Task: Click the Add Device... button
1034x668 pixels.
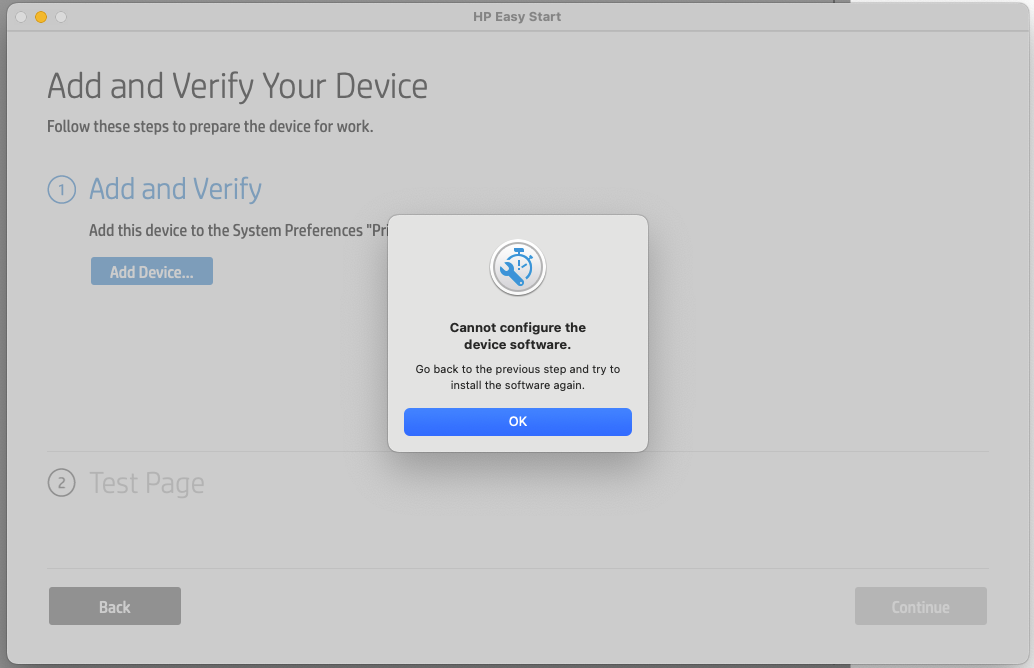Action: [x=152, y=271]
